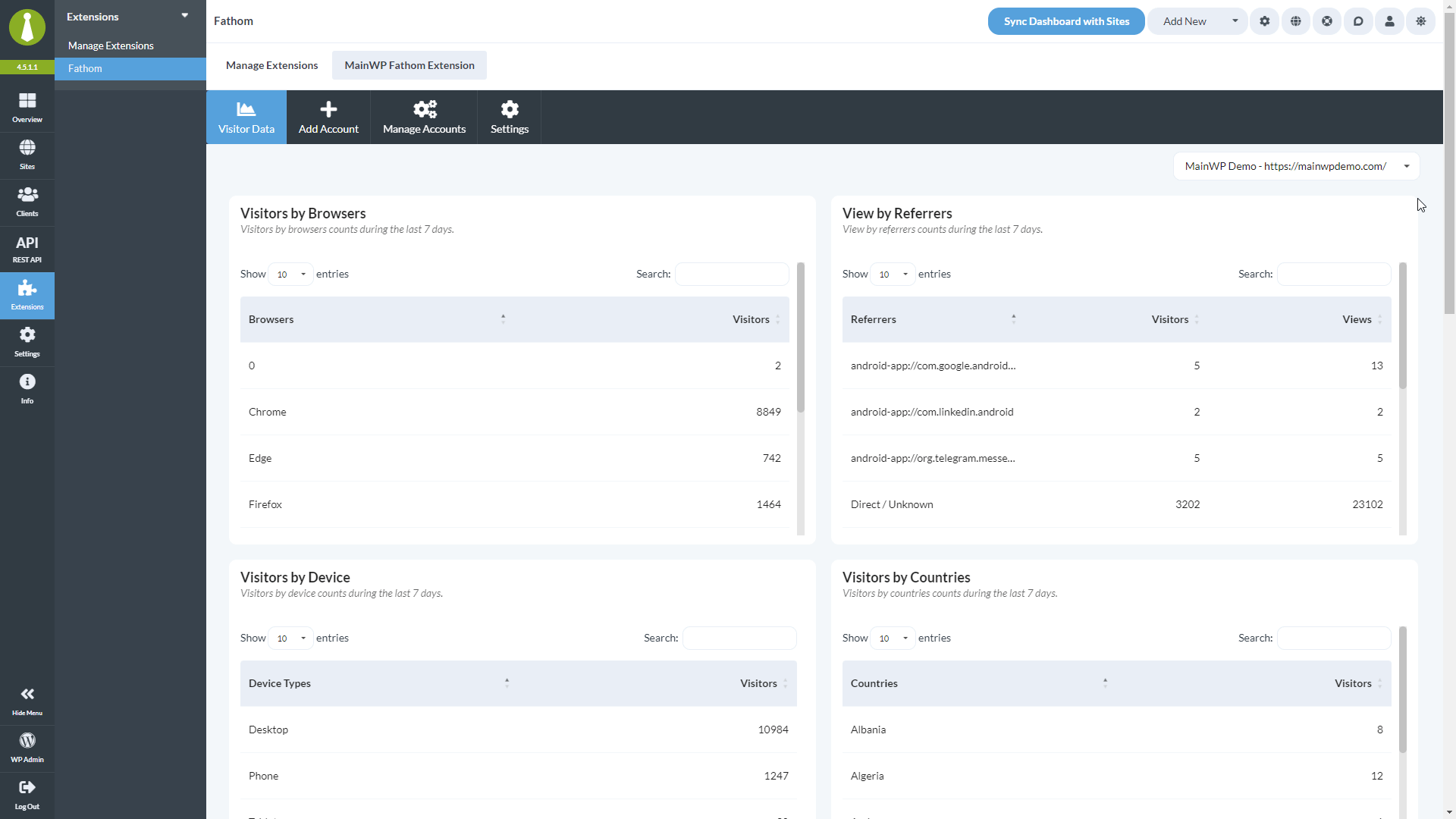This screenshot has width=1456, height=819.
Task: Collapse the sidebar with Hide Menu
Action: 27,699
